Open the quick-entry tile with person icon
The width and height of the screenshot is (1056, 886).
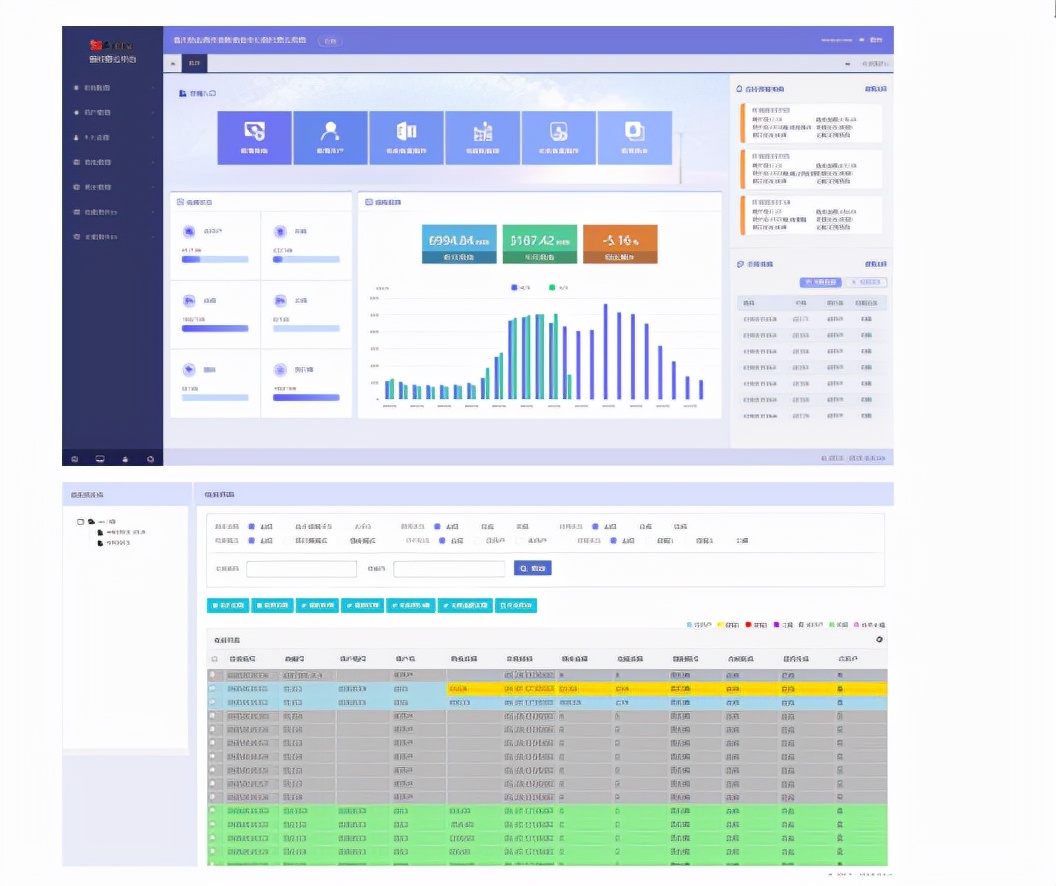pyautogui.click(x=330, y=137)
